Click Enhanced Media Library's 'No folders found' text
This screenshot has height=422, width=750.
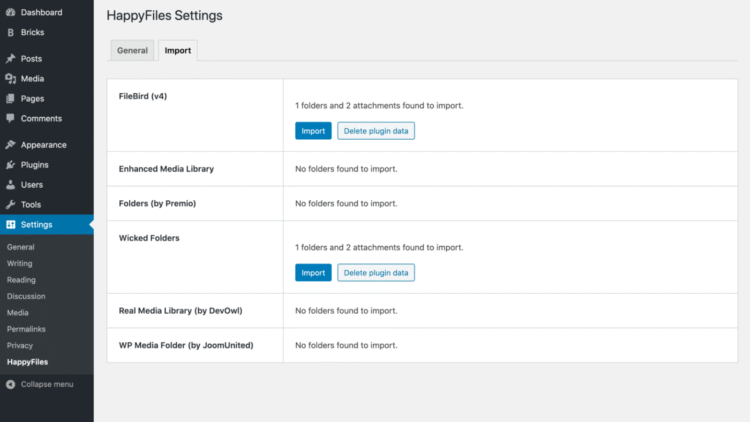coord(346,169)
